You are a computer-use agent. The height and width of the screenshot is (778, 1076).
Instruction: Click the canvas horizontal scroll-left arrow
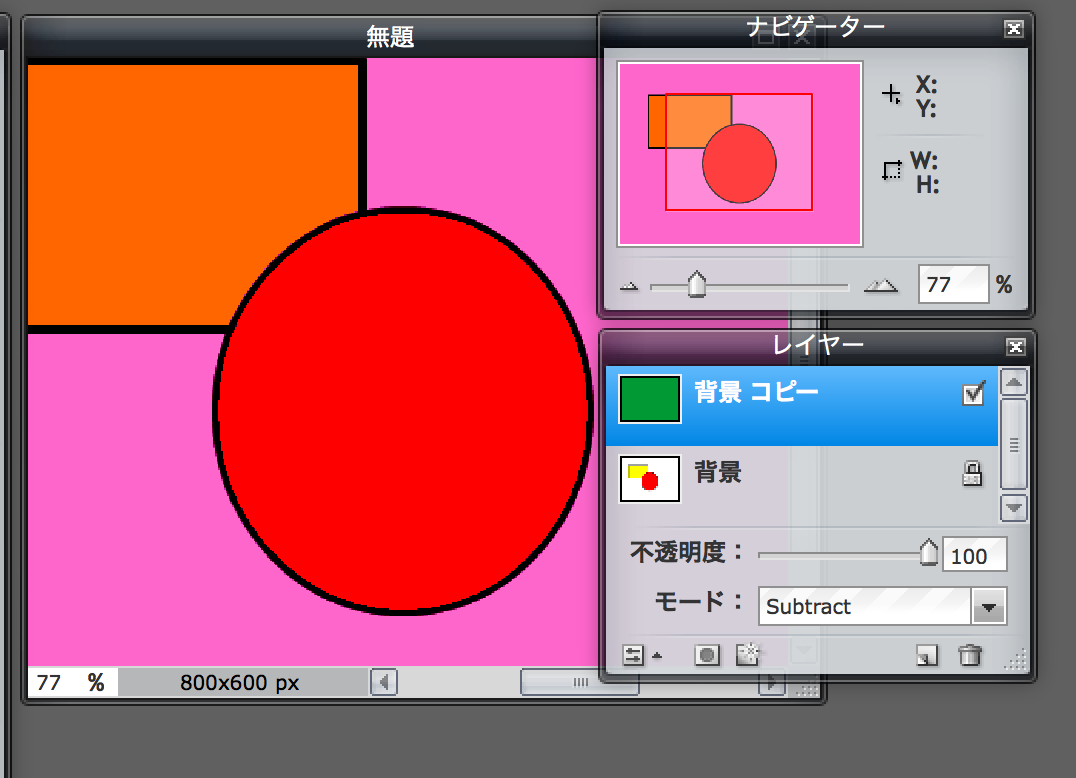click(x=384, y=682)
